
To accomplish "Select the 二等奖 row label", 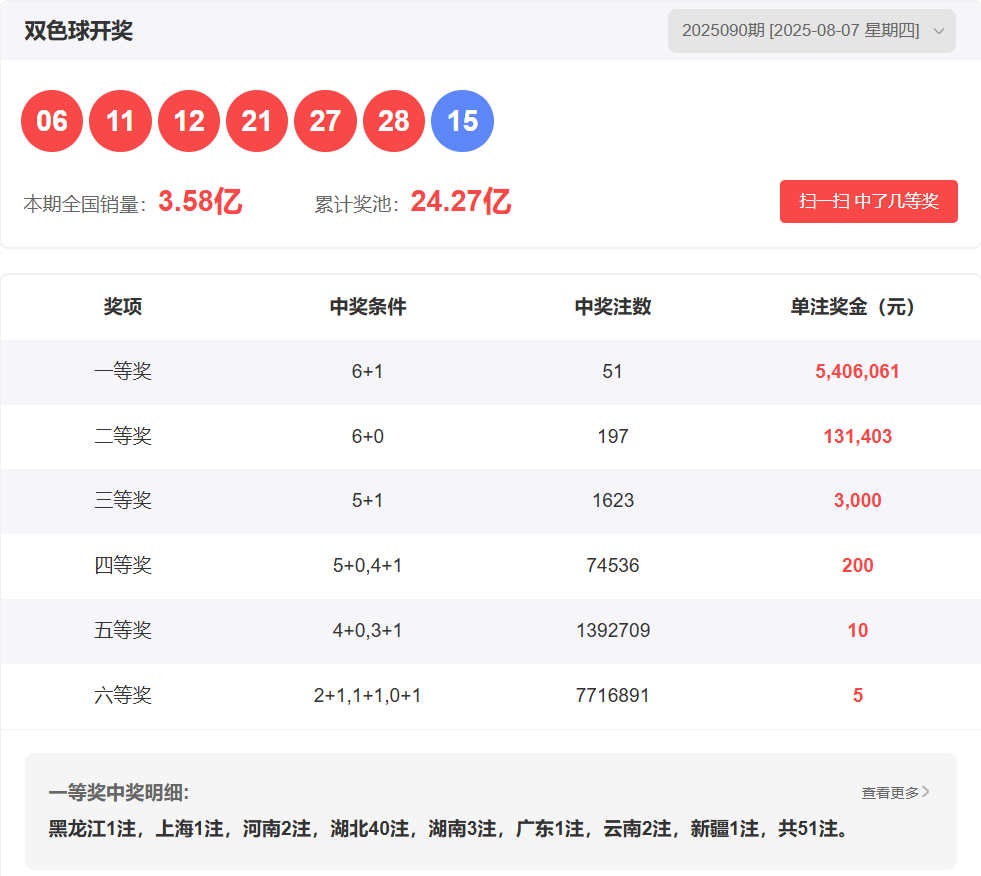I will [x=123, y=436].
